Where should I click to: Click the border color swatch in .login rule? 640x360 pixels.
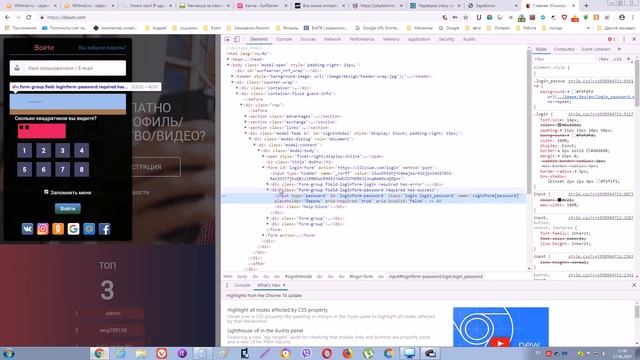pyautogui.click(x=589, y=151)
